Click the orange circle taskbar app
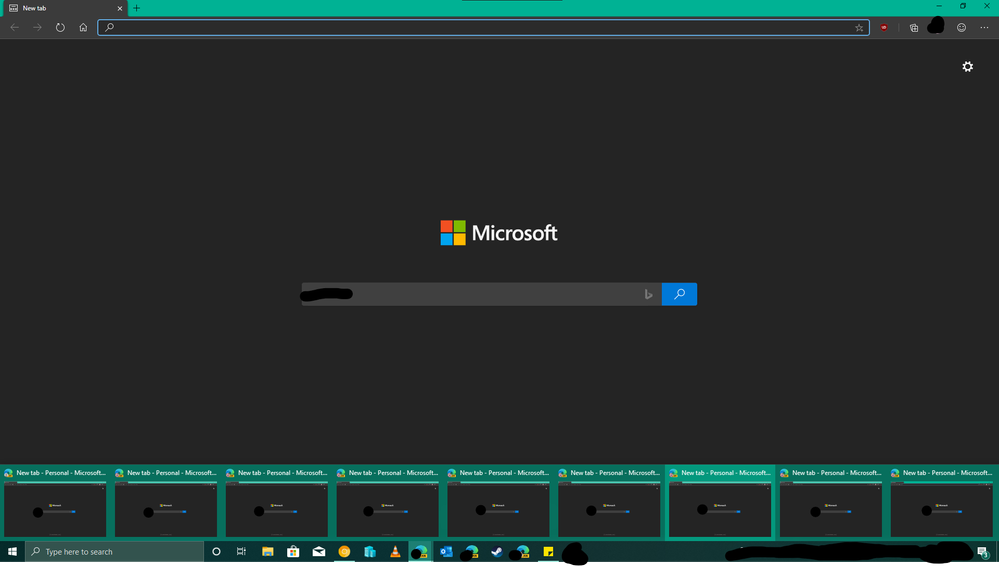Viewport: 999px width, 566px height. (x=344, y=551)
